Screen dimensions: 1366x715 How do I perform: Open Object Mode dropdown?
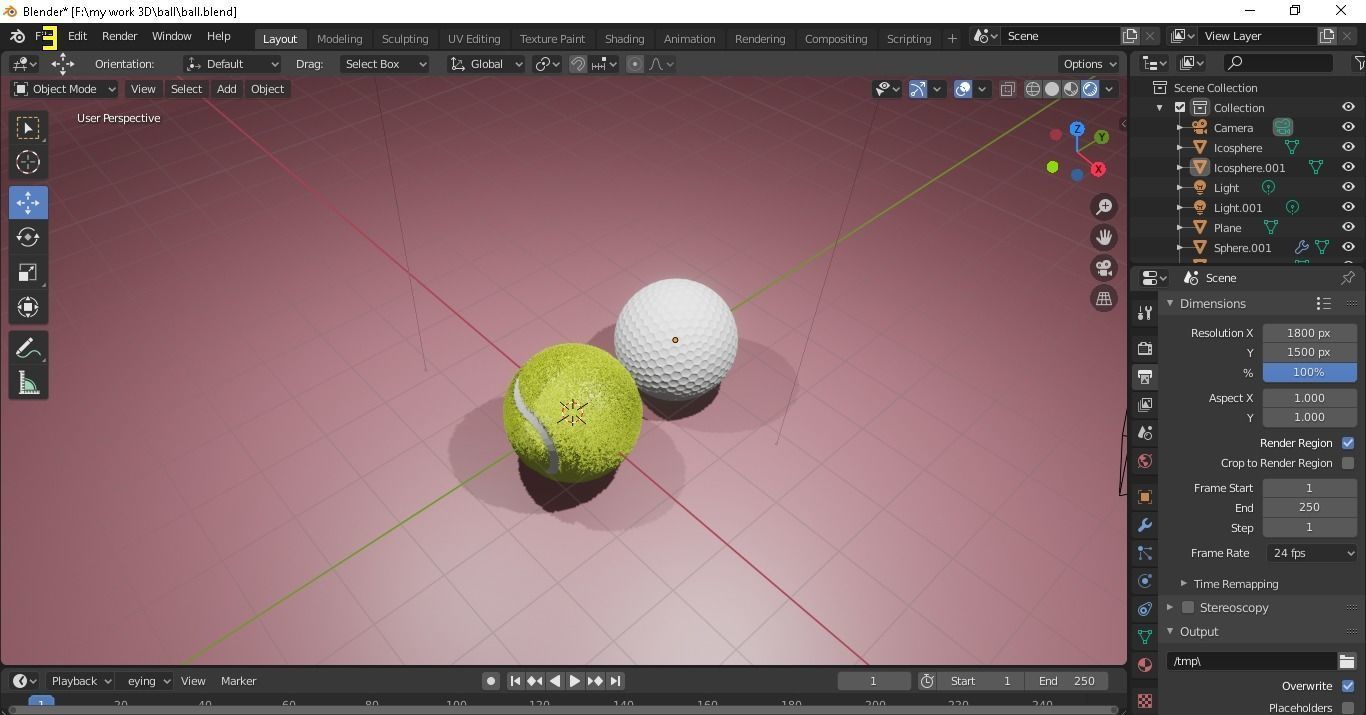click(64, 89)
